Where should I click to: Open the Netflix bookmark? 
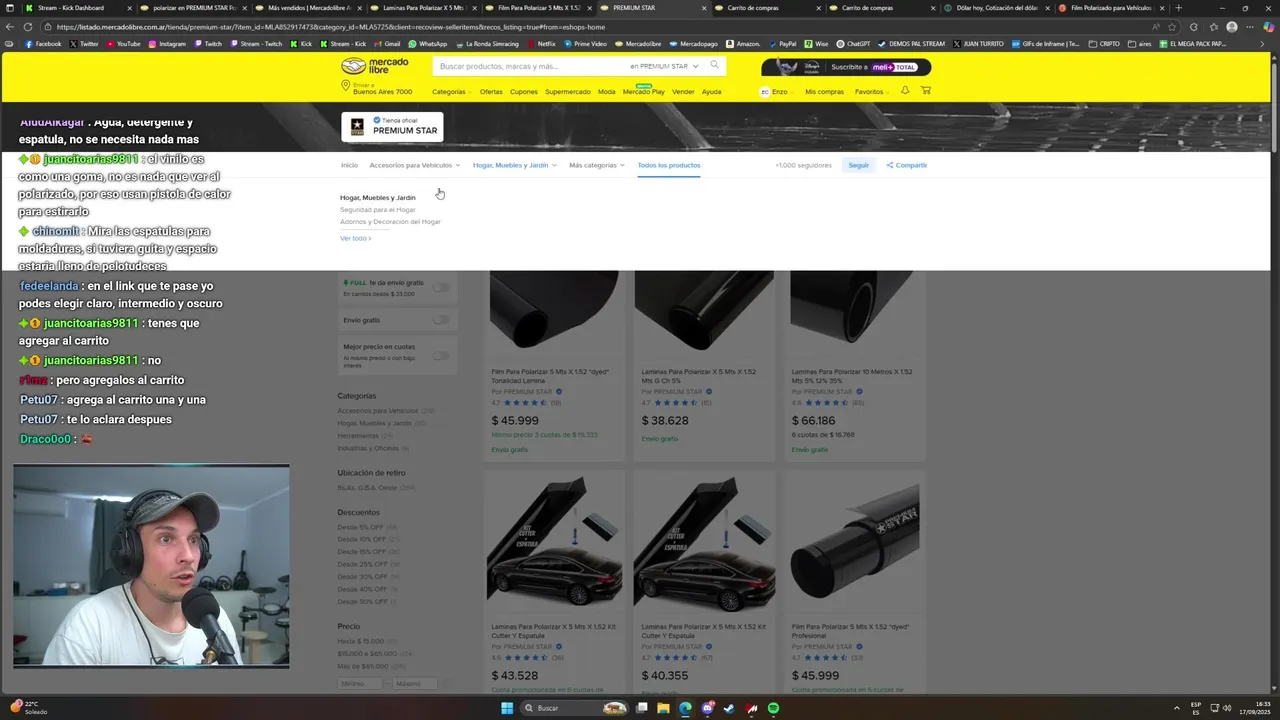pos(541,44)
